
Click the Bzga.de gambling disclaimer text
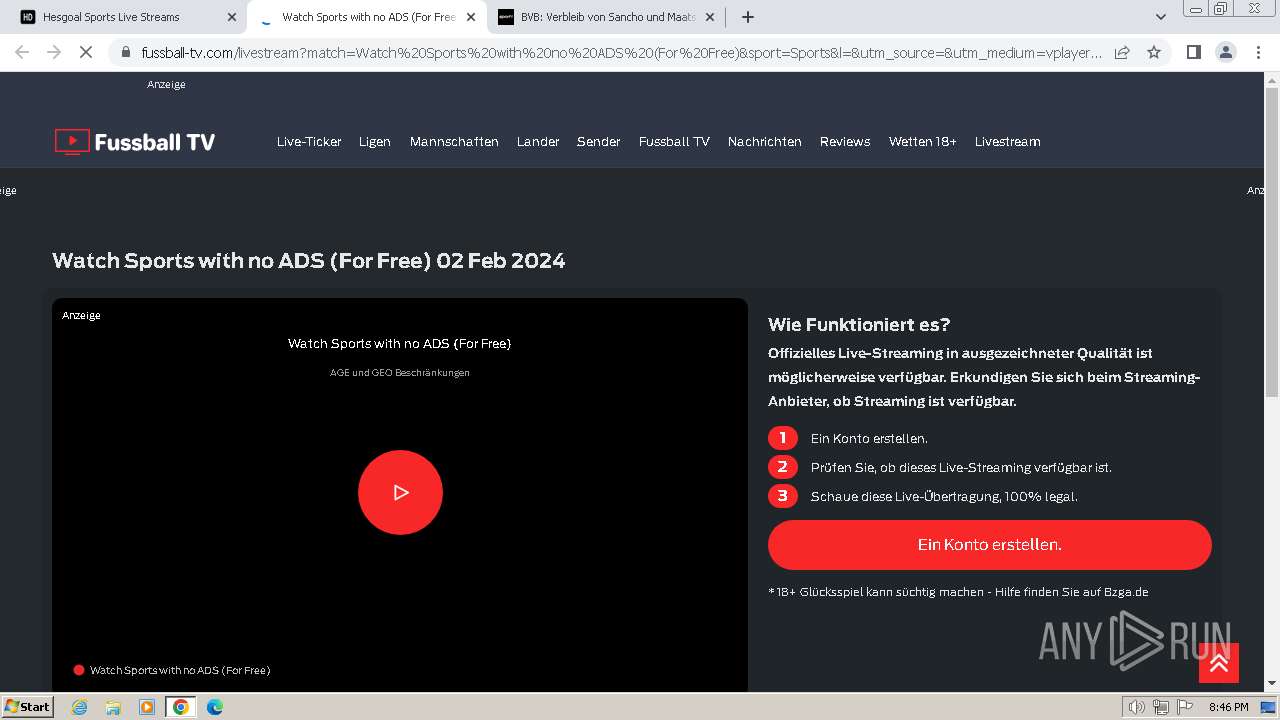pos(958,592)
